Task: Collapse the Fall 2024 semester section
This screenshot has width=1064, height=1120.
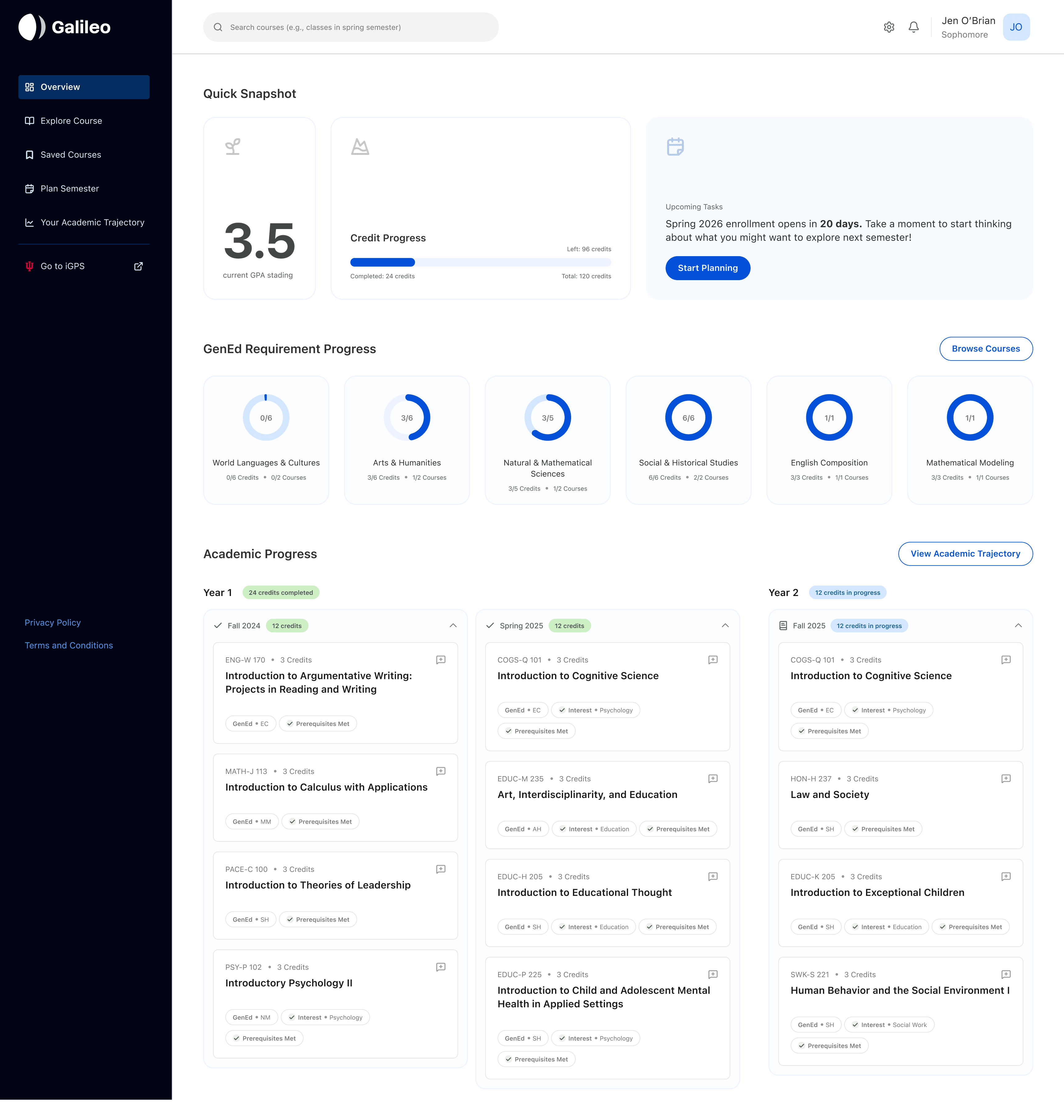Action: coord(453,626)
